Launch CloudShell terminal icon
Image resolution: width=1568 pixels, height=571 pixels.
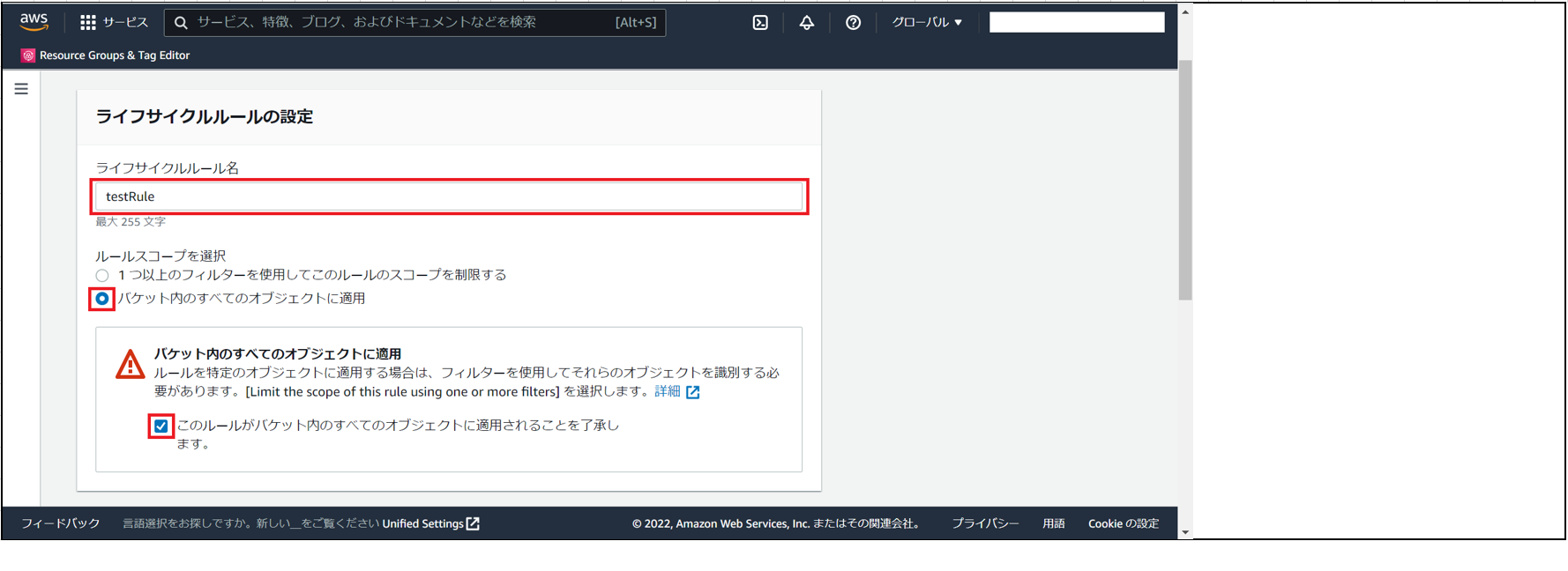pos(760,22)
